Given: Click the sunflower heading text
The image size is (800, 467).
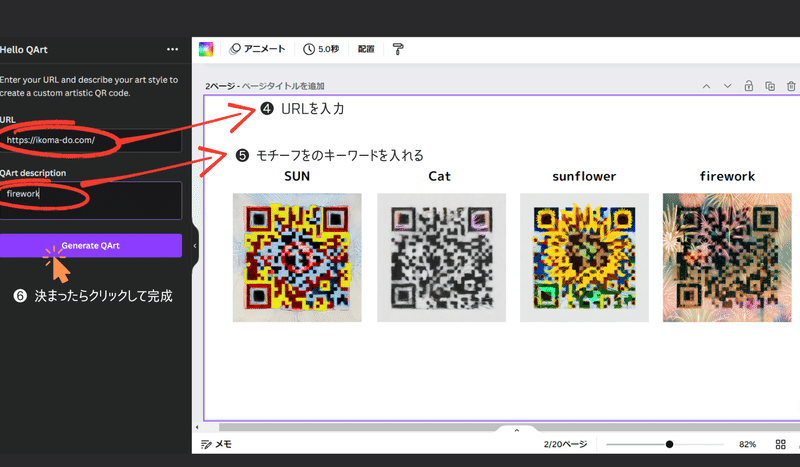Looking at the screenshot, I should pyautogui.click(x=584, y=176).
